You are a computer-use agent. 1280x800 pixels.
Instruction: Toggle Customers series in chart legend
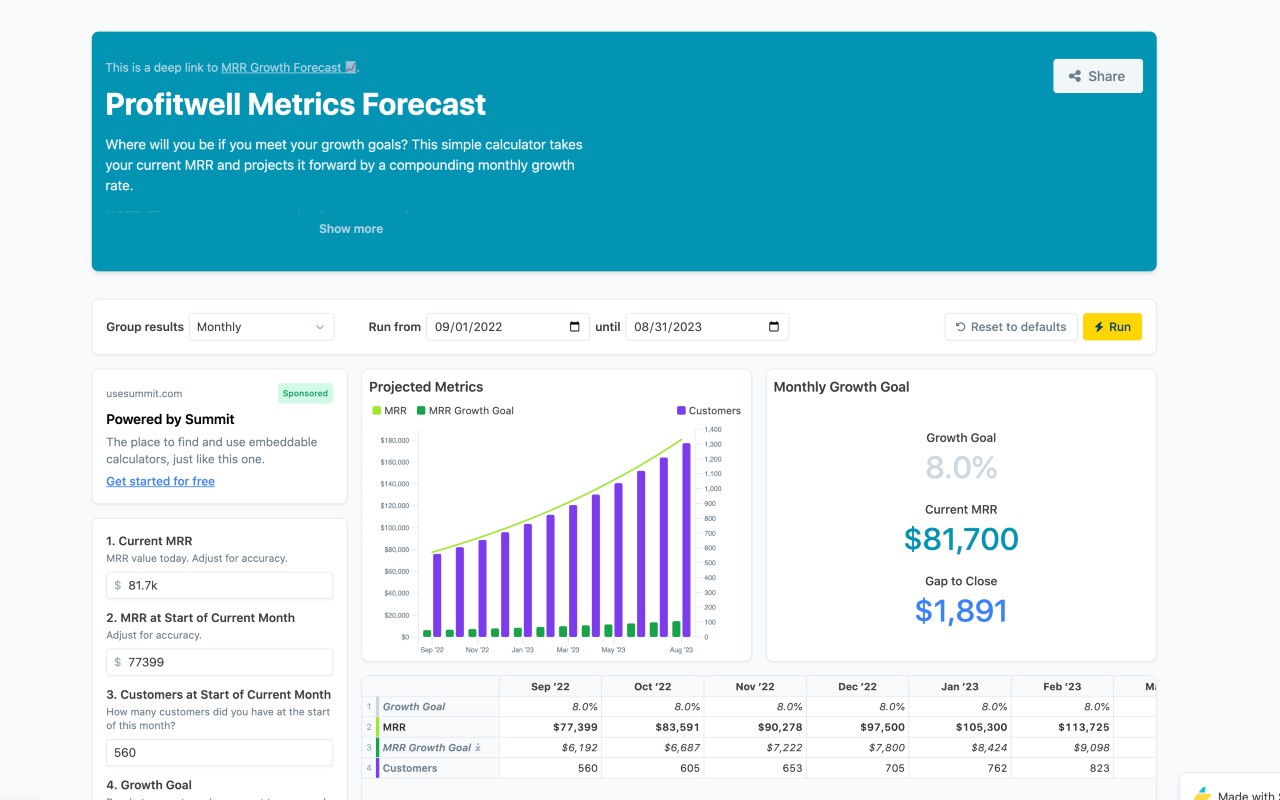[709, 411]
